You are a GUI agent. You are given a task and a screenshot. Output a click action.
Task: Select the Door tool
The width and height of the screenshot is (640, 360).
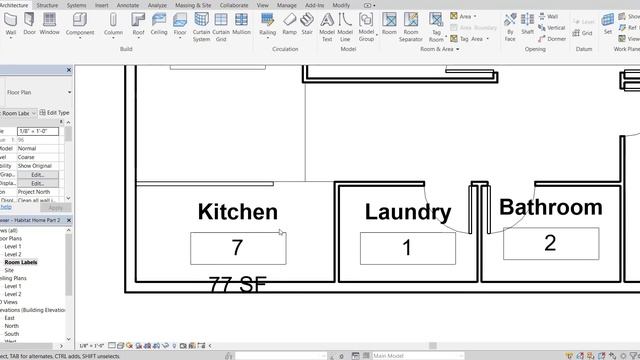29,24
